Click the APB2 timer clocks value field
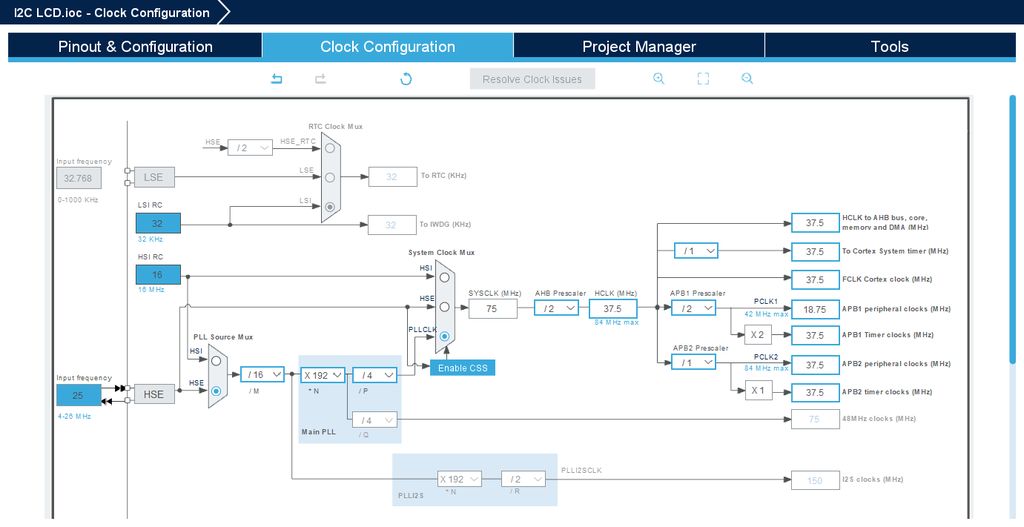Screen dimensions: 1024x527 815,392
